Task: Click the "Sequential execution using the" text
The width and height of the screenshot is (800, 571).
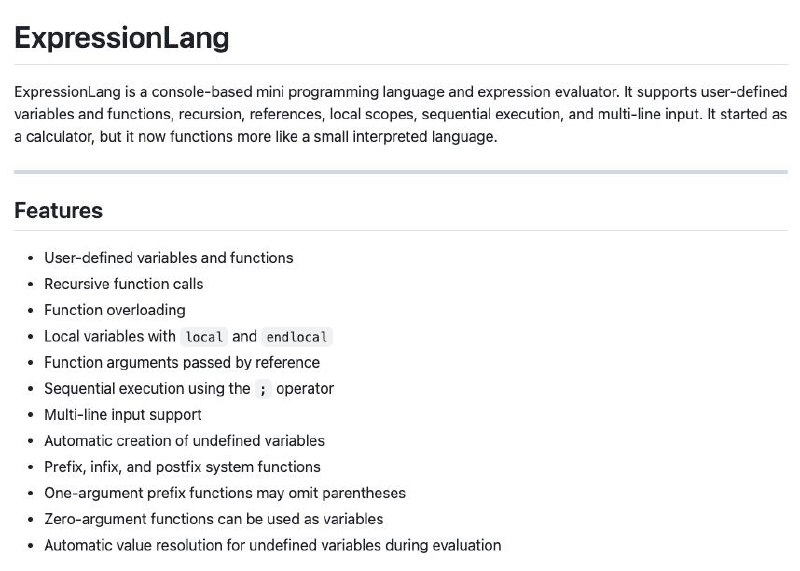Action: 147,388
